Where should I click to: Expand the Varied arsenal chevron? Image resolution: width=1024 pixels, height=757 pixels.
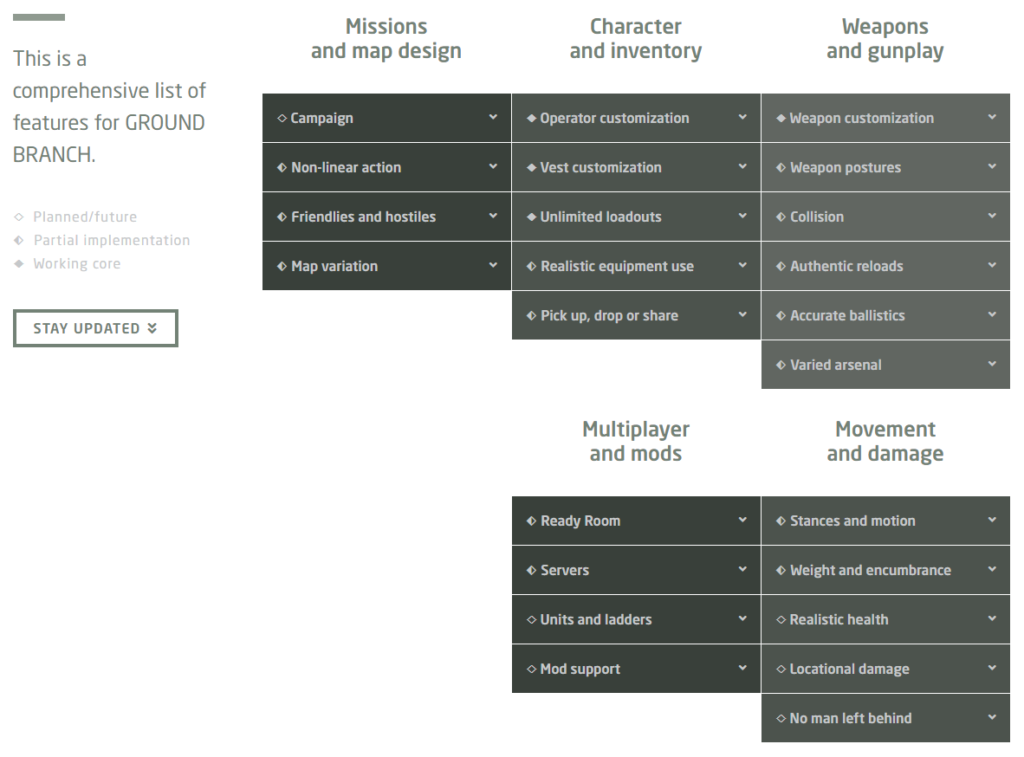992,364
